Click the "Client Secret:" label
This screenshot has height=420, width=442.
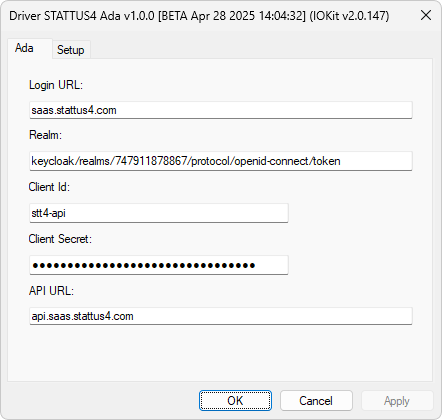[60, 239]
